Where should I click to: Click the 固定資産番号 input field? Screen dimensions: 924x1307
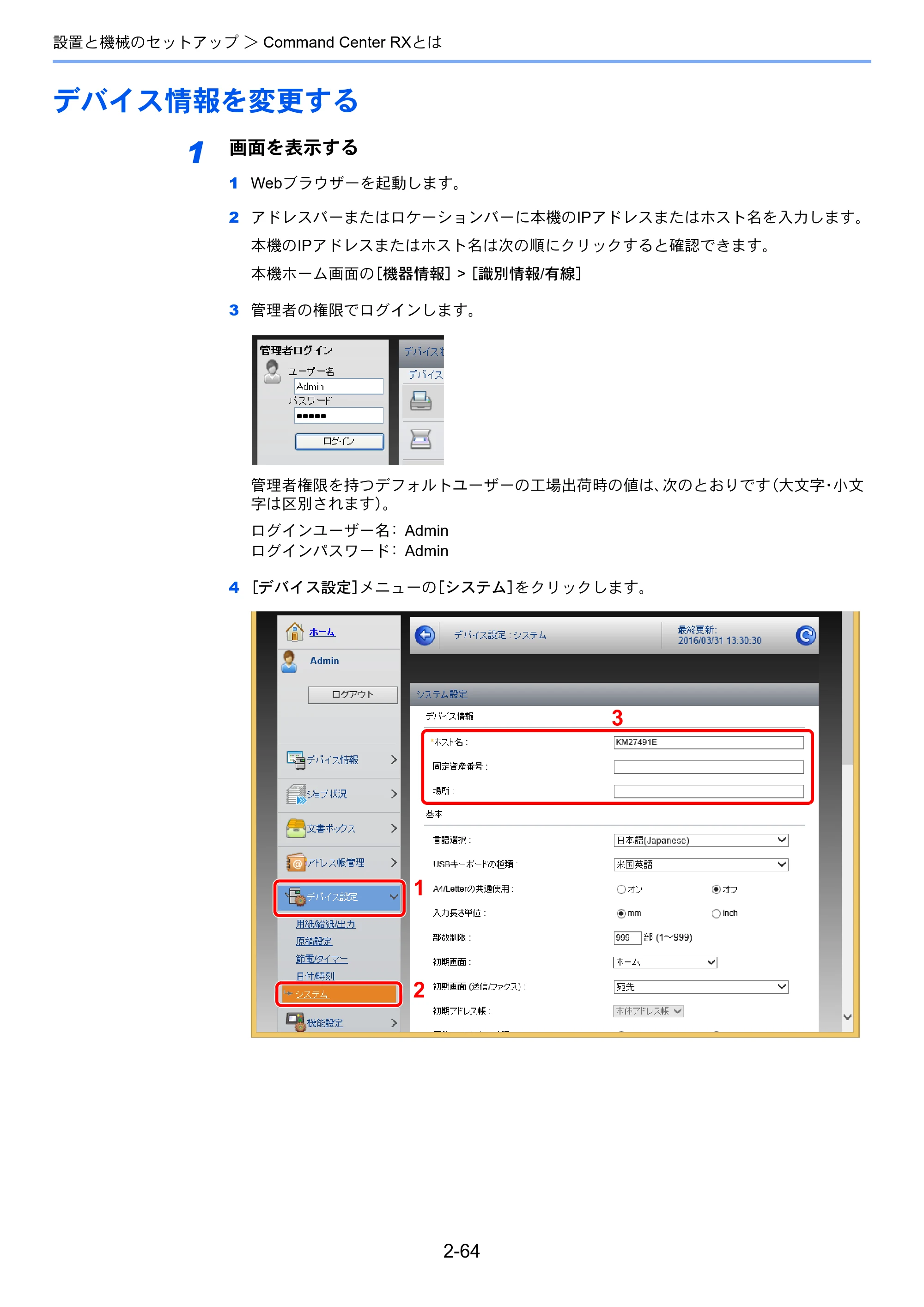point(708,767)
